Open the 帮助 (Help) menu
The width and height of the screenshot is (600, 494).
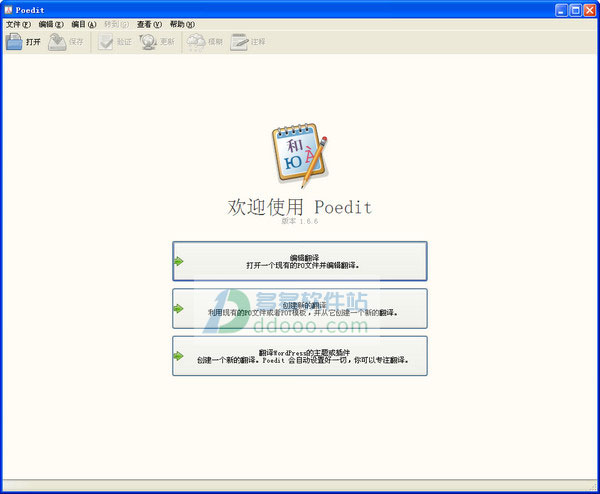point(182,24)
